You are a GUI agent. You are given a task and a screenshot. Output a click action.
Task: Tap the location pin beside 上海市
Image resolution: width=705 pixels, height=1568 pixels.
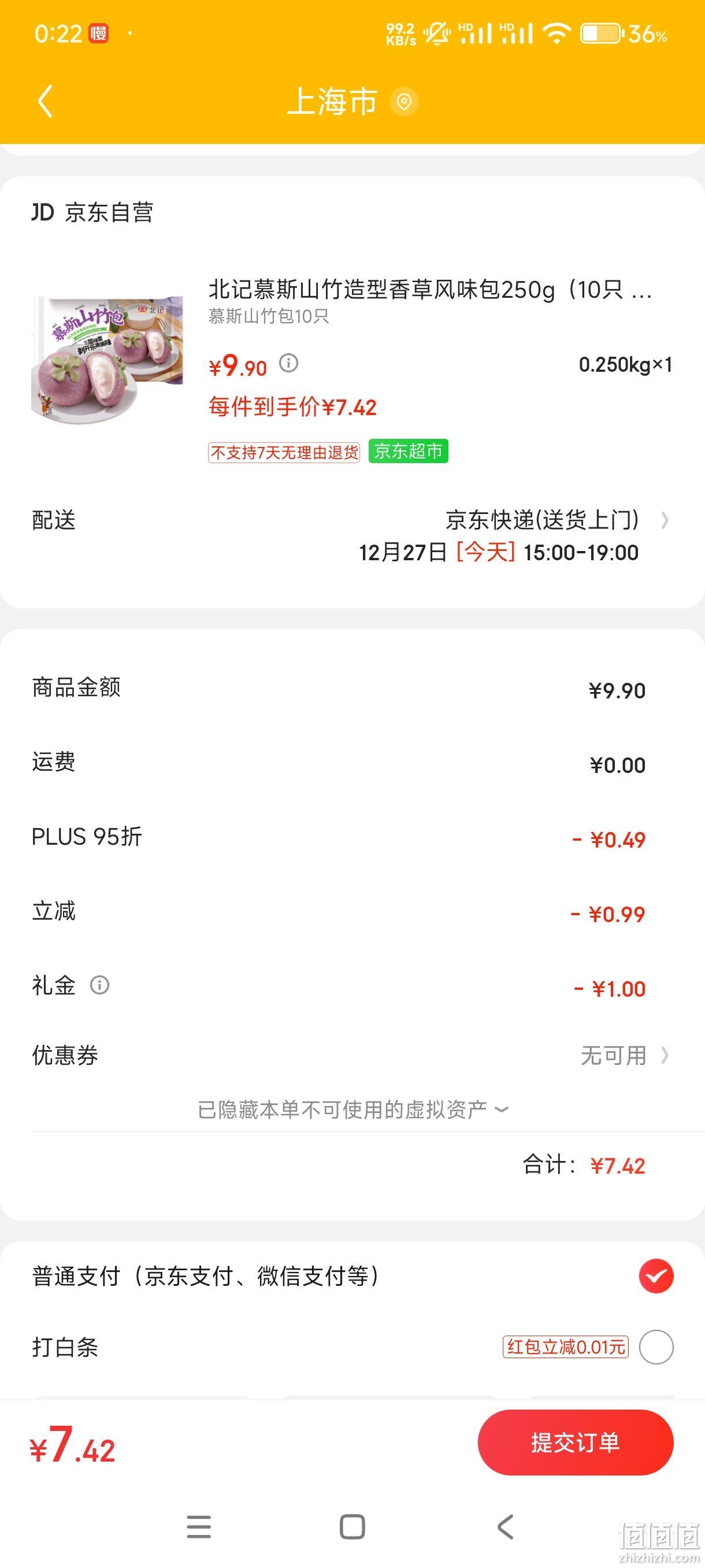point(404,101)
